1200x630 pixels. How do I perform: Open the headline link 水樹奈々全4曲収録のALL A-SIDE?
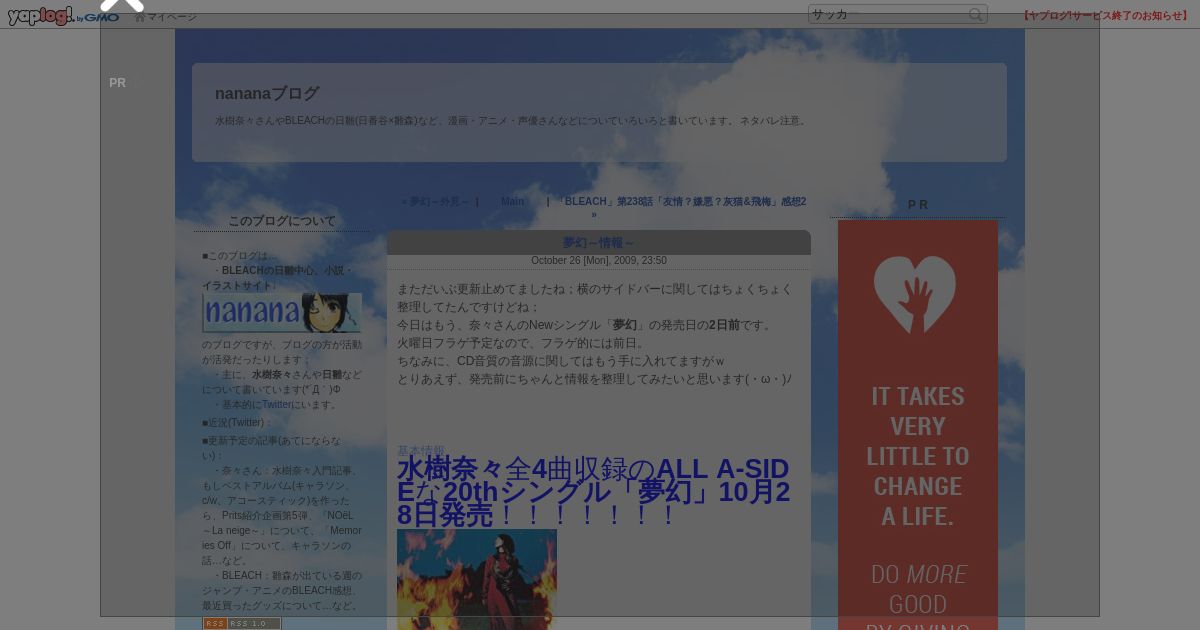point(594,492)
